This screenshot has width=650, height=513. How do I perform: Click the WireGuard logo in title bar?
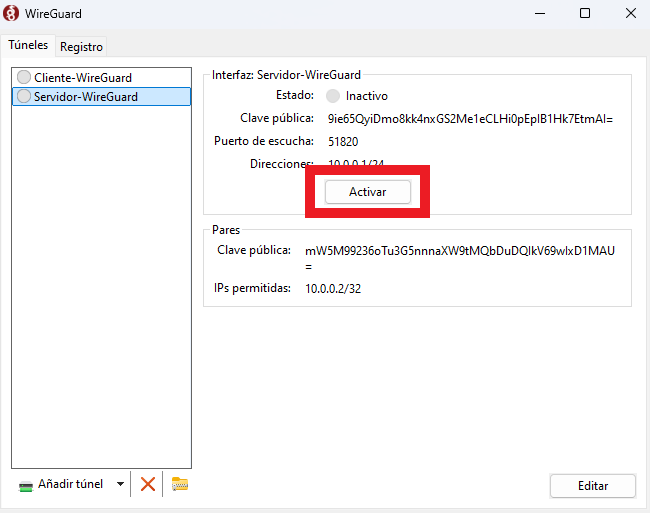pyautogui.click(x=11, y=13)
